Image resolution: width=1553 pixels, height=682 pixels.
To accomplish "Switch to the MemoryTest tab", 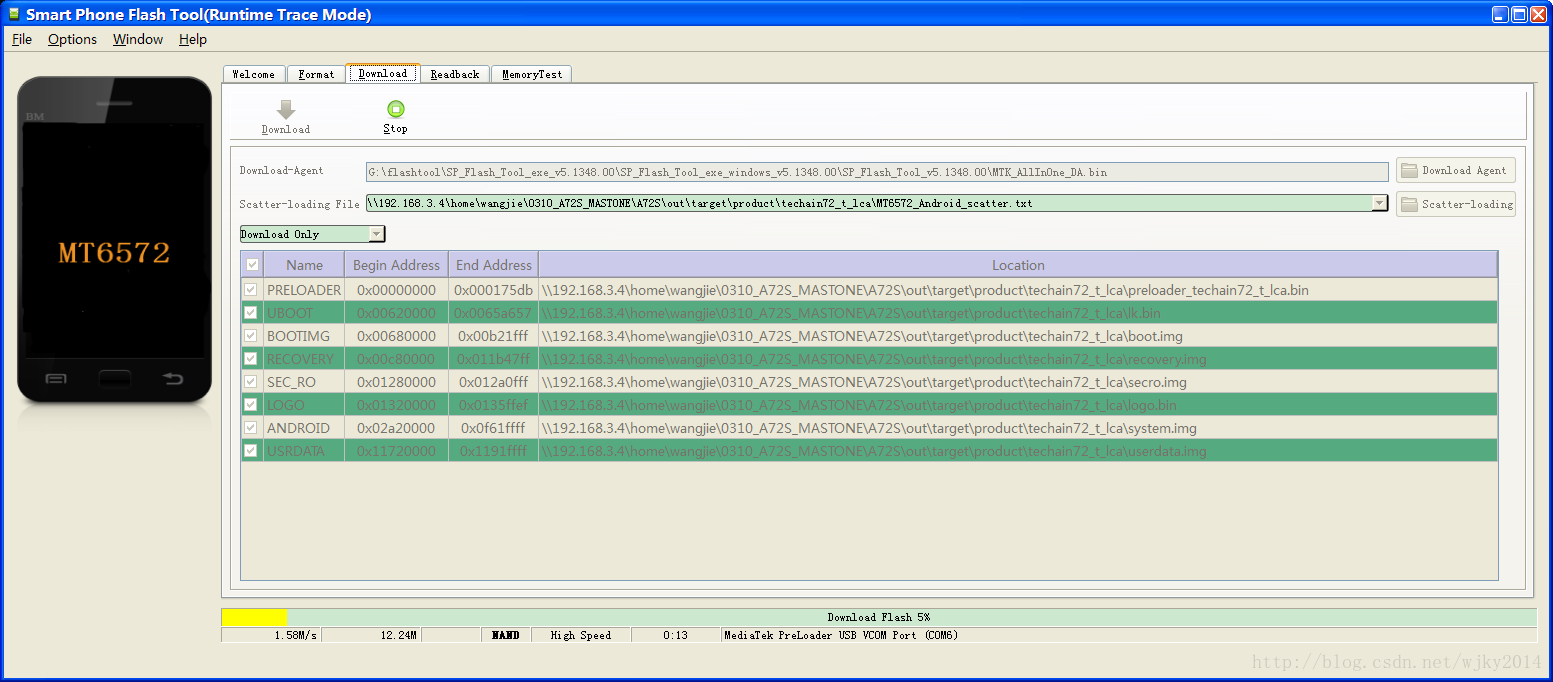I will 532,74.
